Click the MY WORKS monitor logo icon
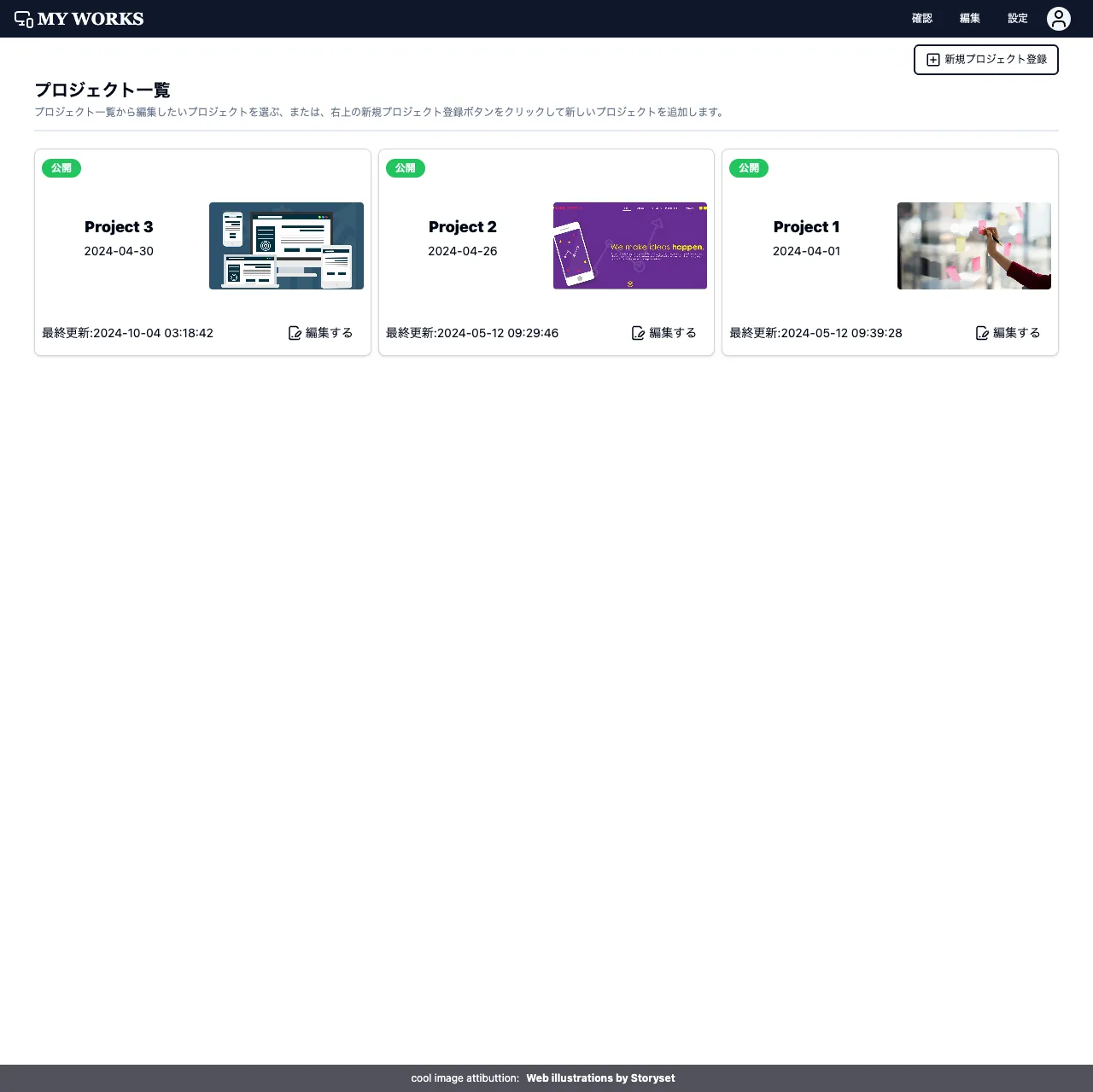The width and height of the screenshot is (1093, 1092). [x=24, y=20]
